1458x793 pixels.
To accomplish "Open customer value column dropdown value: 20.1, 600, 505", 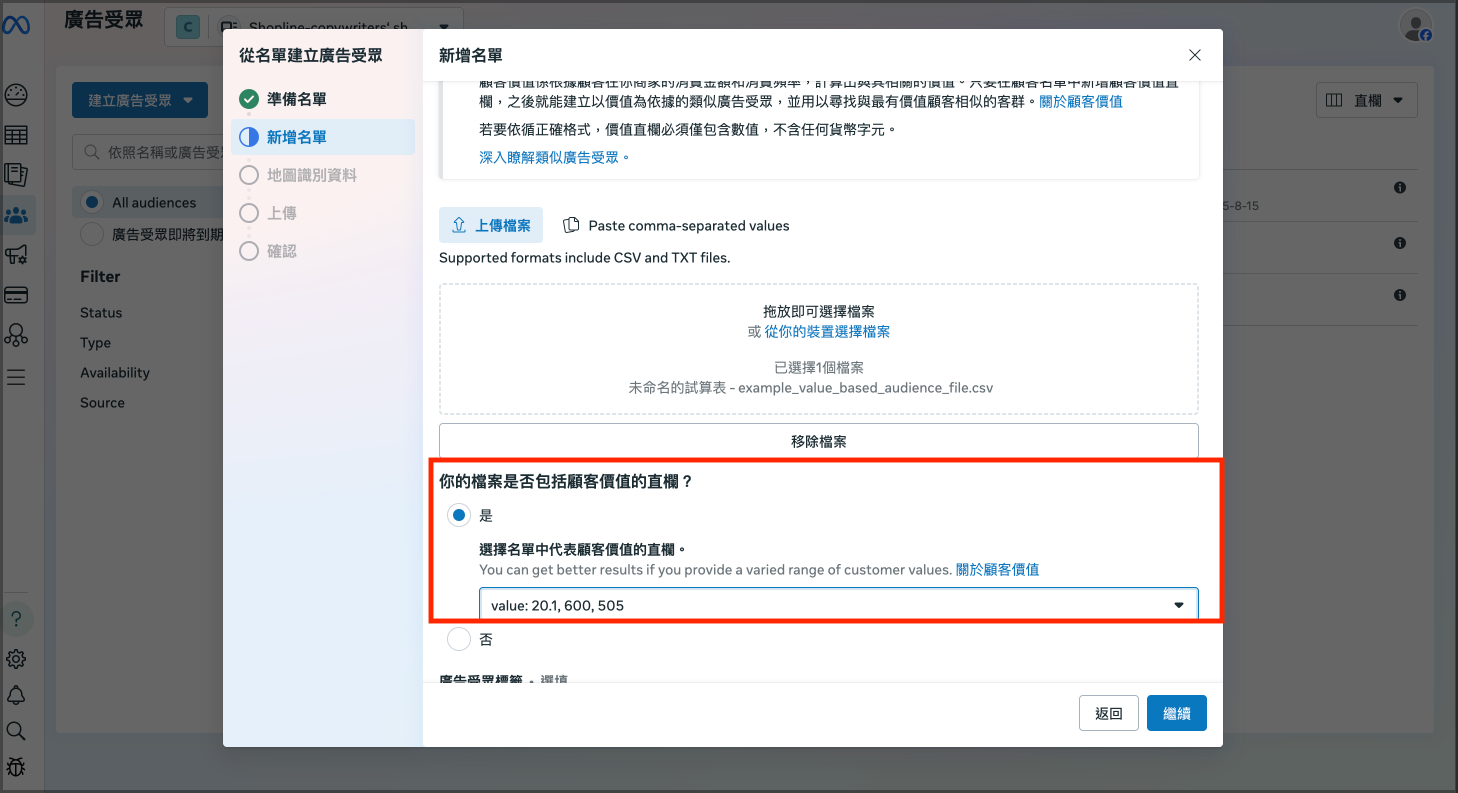I will pos(838,604).
